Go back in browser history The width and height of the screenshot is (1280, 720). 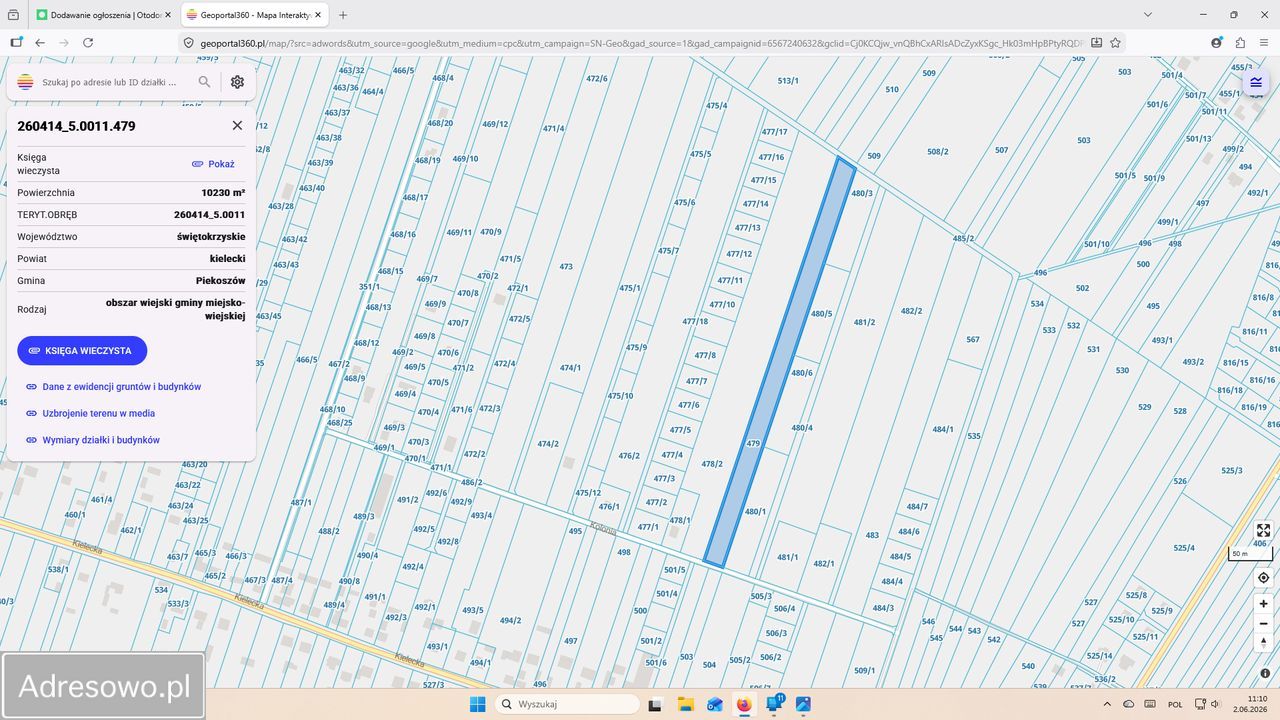40,43
